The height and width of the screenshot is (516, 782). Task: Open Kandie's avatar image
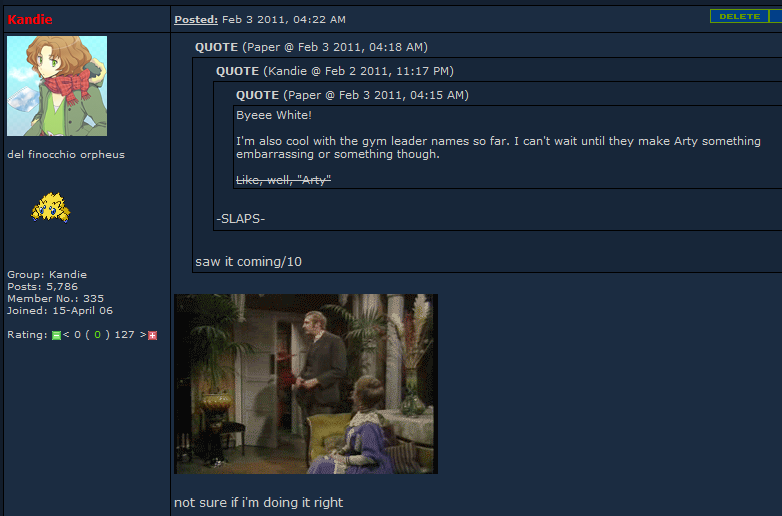coord(57,86)
